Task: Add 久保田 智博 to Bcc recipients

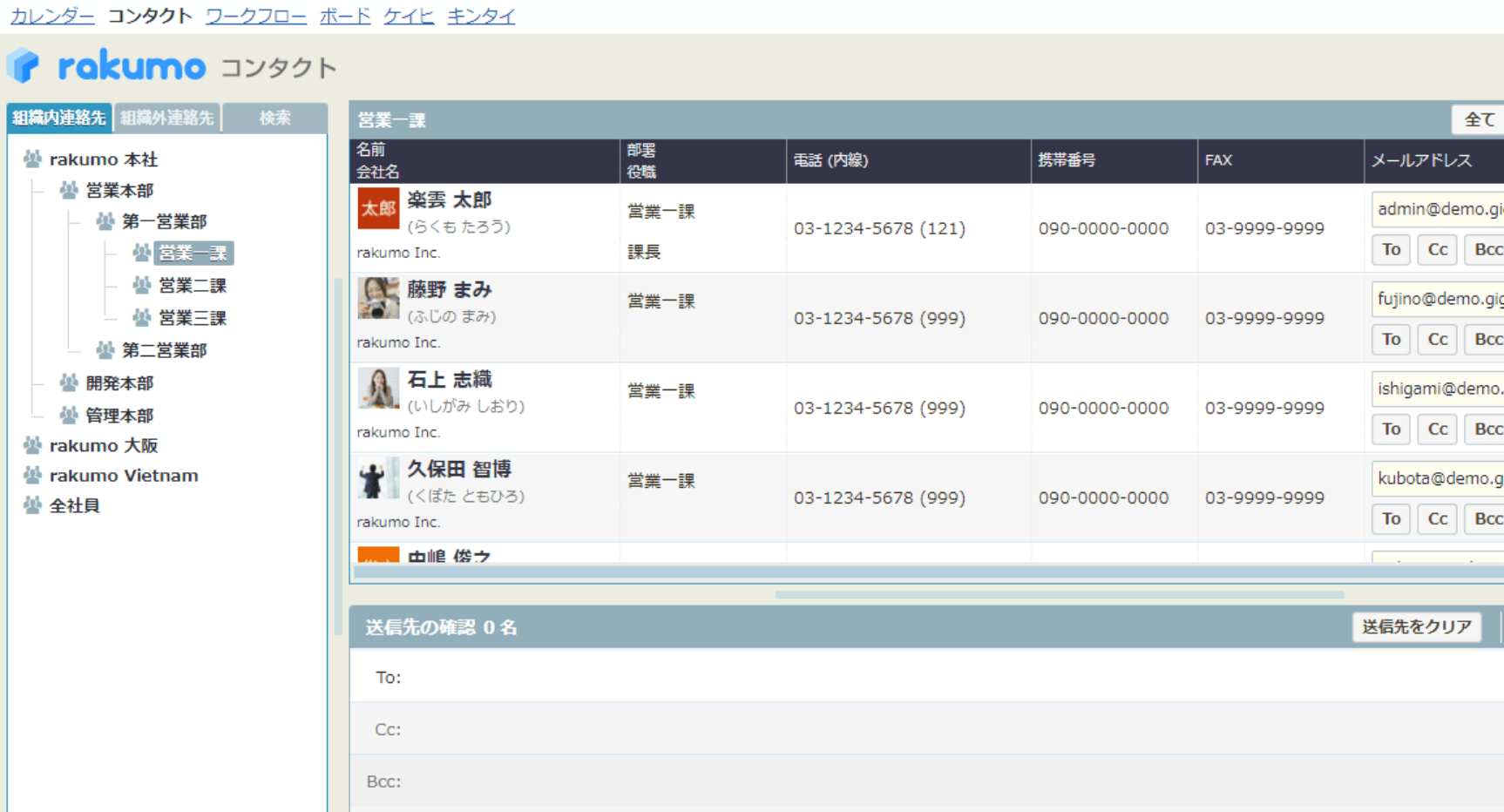Action: 1485,519
